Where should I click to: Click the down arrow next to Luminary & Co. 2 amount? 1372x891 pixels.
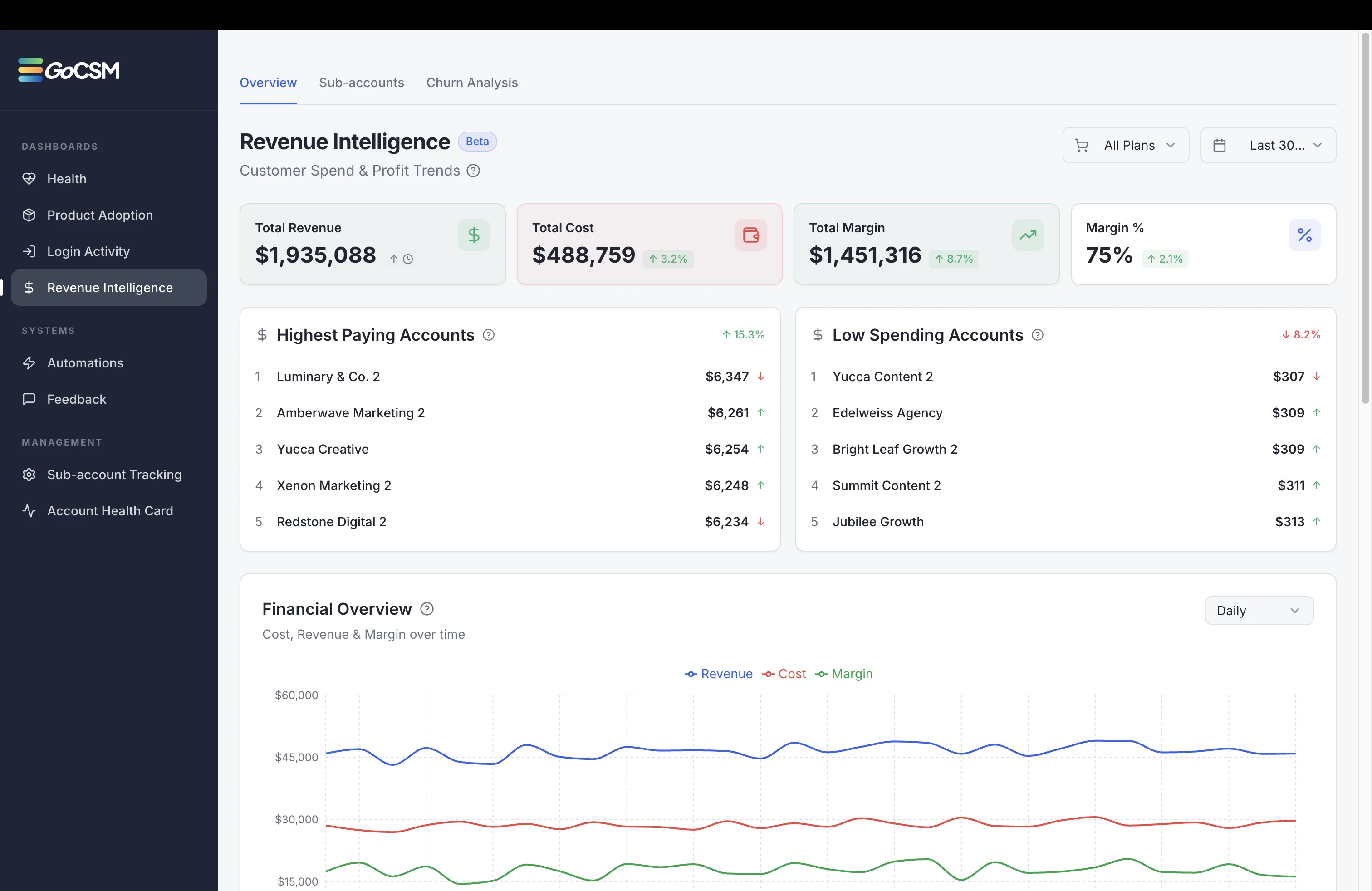point(760,377)
